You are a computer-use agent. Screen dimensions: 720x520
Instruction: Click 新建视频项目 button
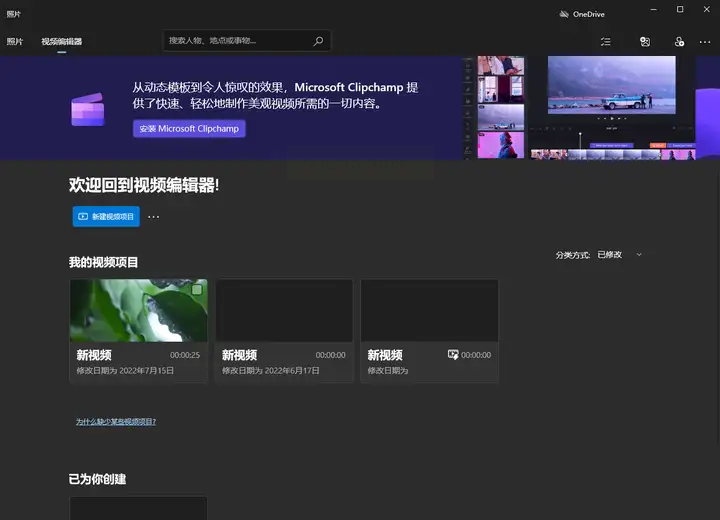click(106, 216)
